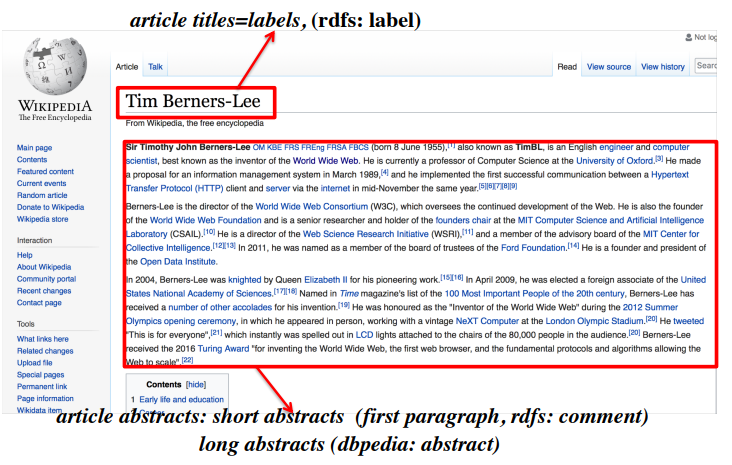Open the London Olympic Stadium link
732x465 pixels.
[x=594, y=321]
